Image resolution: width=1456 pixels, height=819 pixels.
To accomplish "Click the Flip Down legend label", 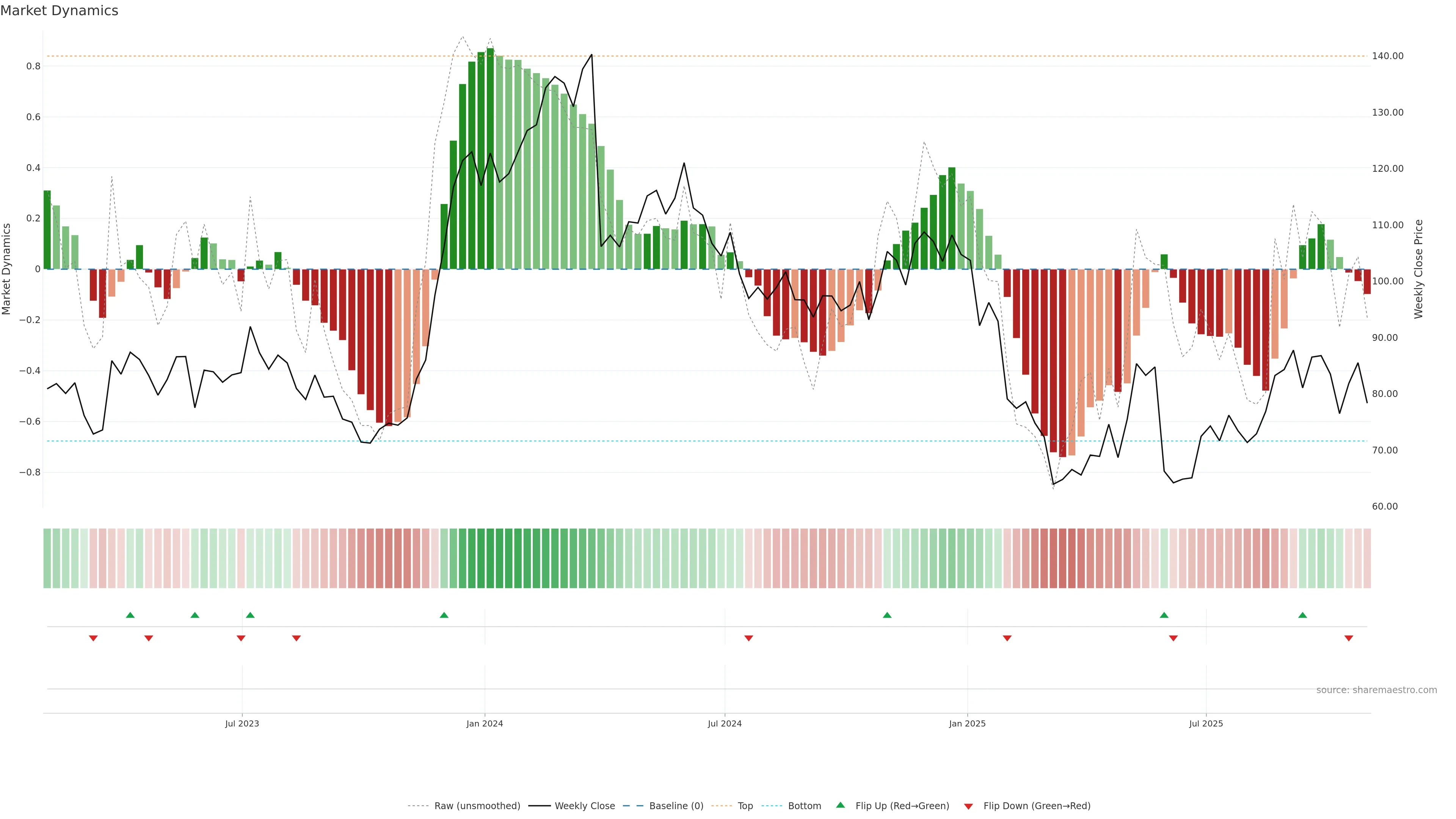I will tap(1037, 806).
